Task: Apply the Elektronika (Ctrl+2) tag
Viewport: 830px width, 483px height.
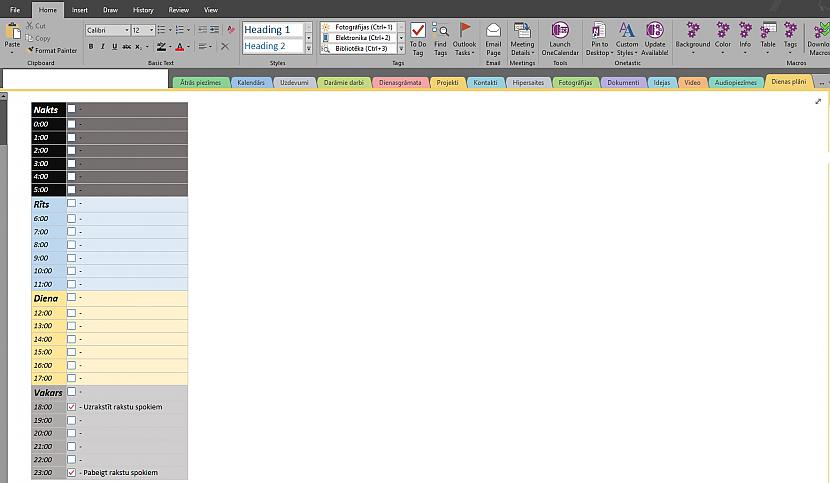Action: point(359,38)
